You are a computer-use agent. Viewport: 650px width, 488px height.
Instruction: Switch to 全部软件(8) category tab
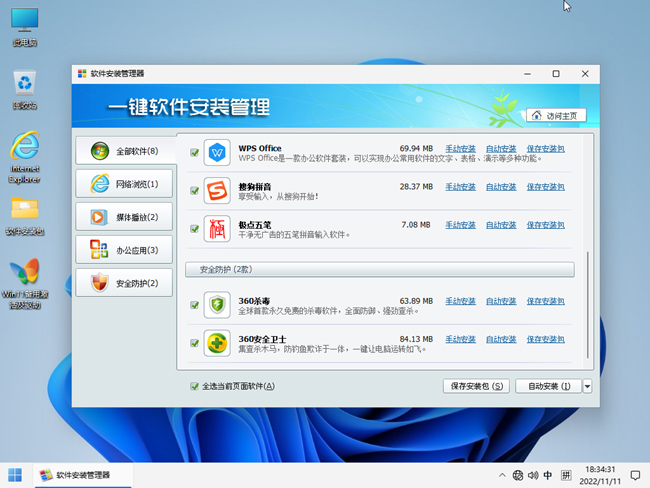[126, 151]
